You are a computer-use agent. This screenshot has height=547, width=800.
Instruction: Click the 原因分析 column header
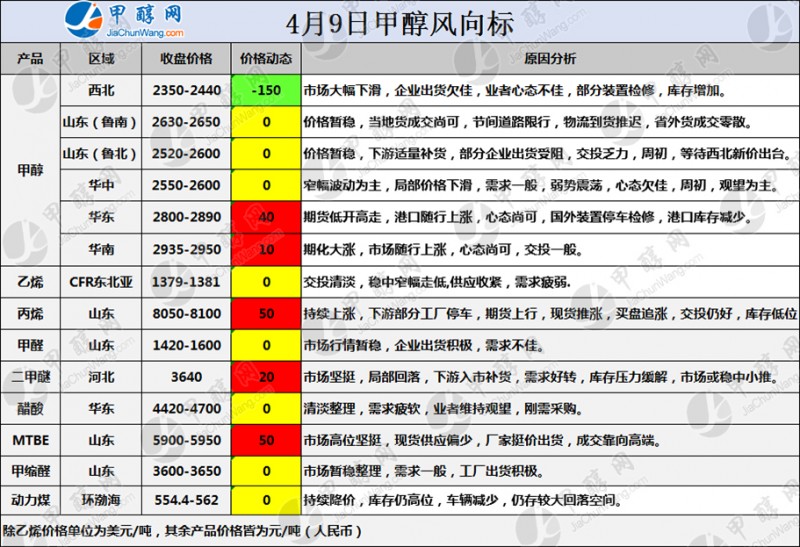pos(550,59)
